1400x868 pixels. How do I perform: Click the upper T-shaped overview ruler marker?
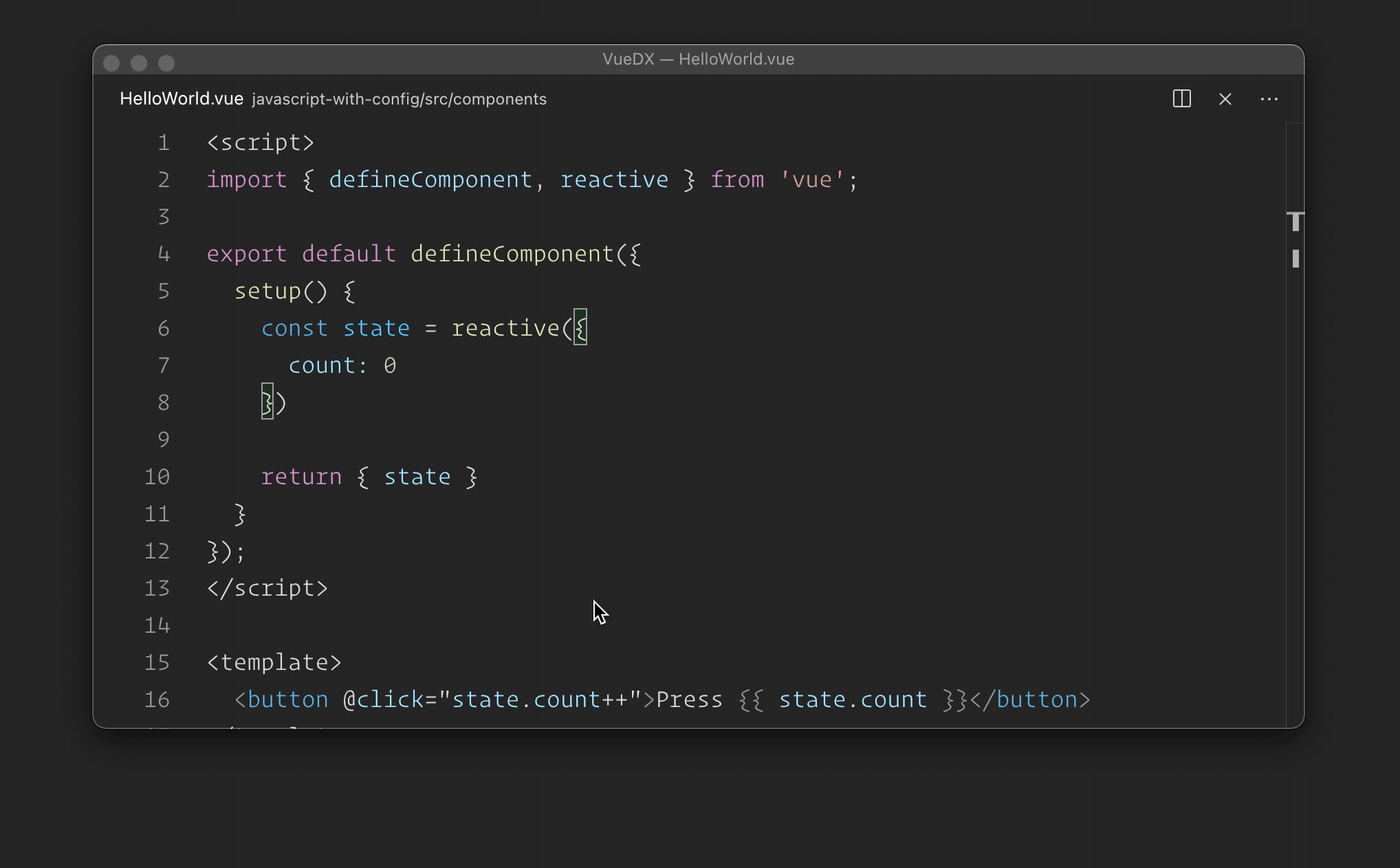click(1295, 221)
